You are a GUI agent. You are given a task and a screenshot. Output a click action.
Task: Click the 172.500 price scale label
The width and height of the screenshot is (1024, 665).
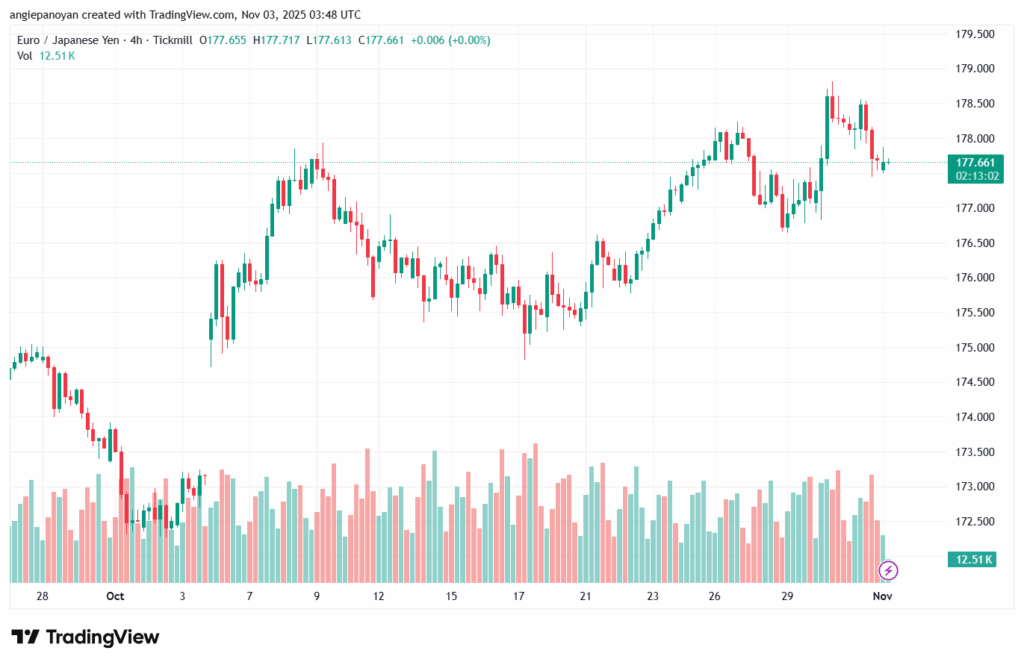pyautogui.click(x=975, y=522)
